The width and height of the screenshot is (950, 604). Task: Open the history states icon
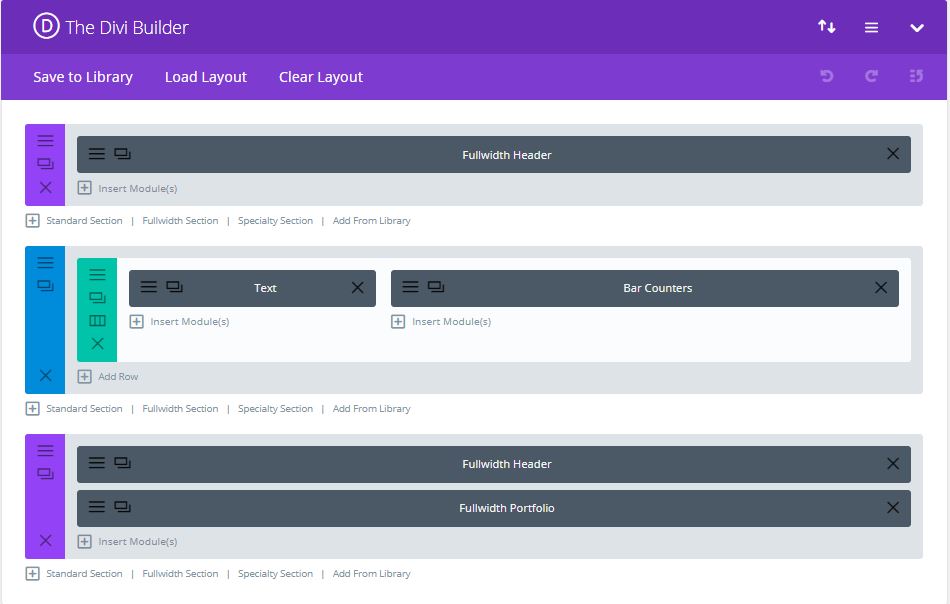[x=916, y=76]
